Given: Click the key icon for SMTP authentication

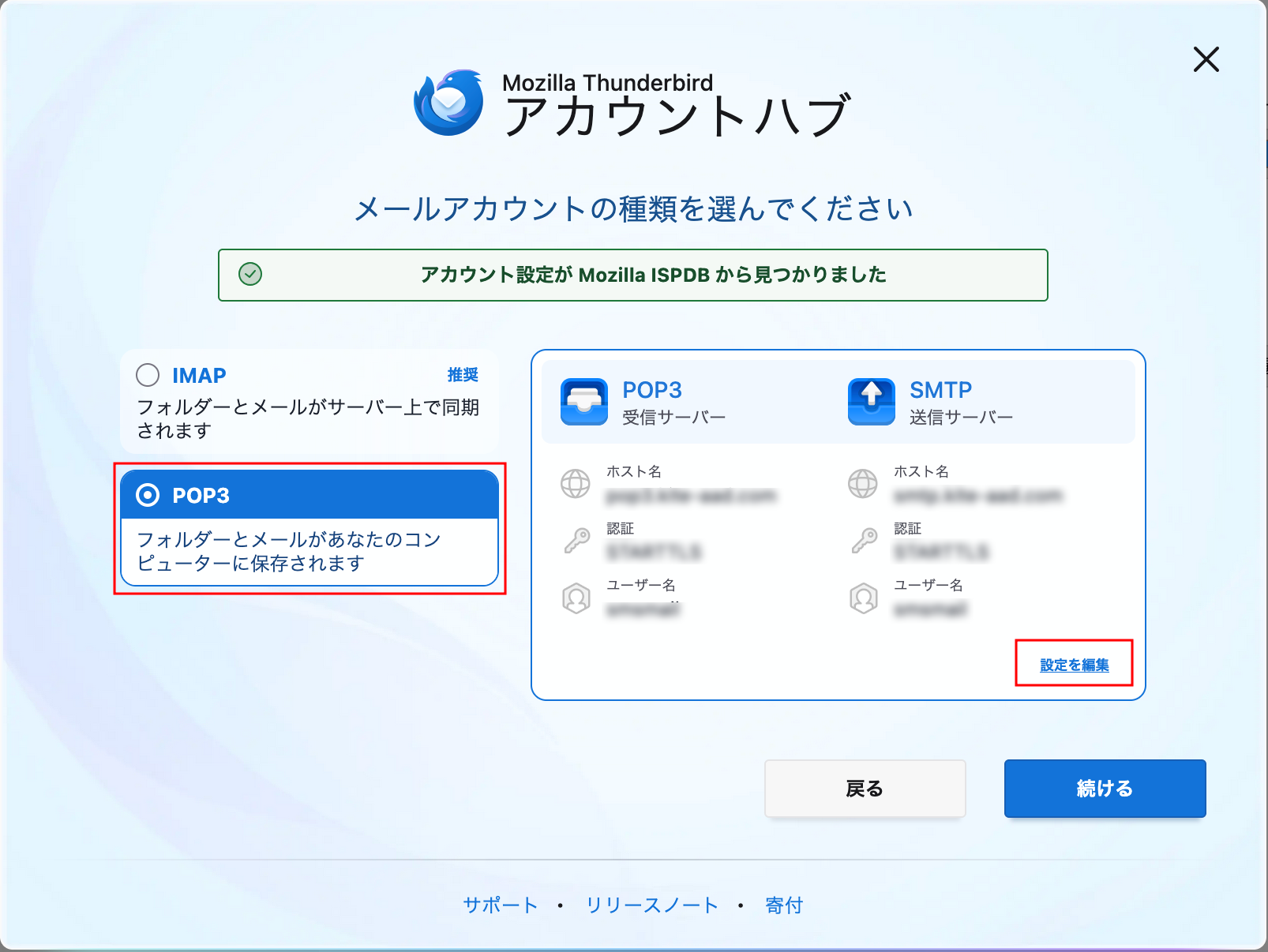Looking at the screenshot, I should pos(864,541).
